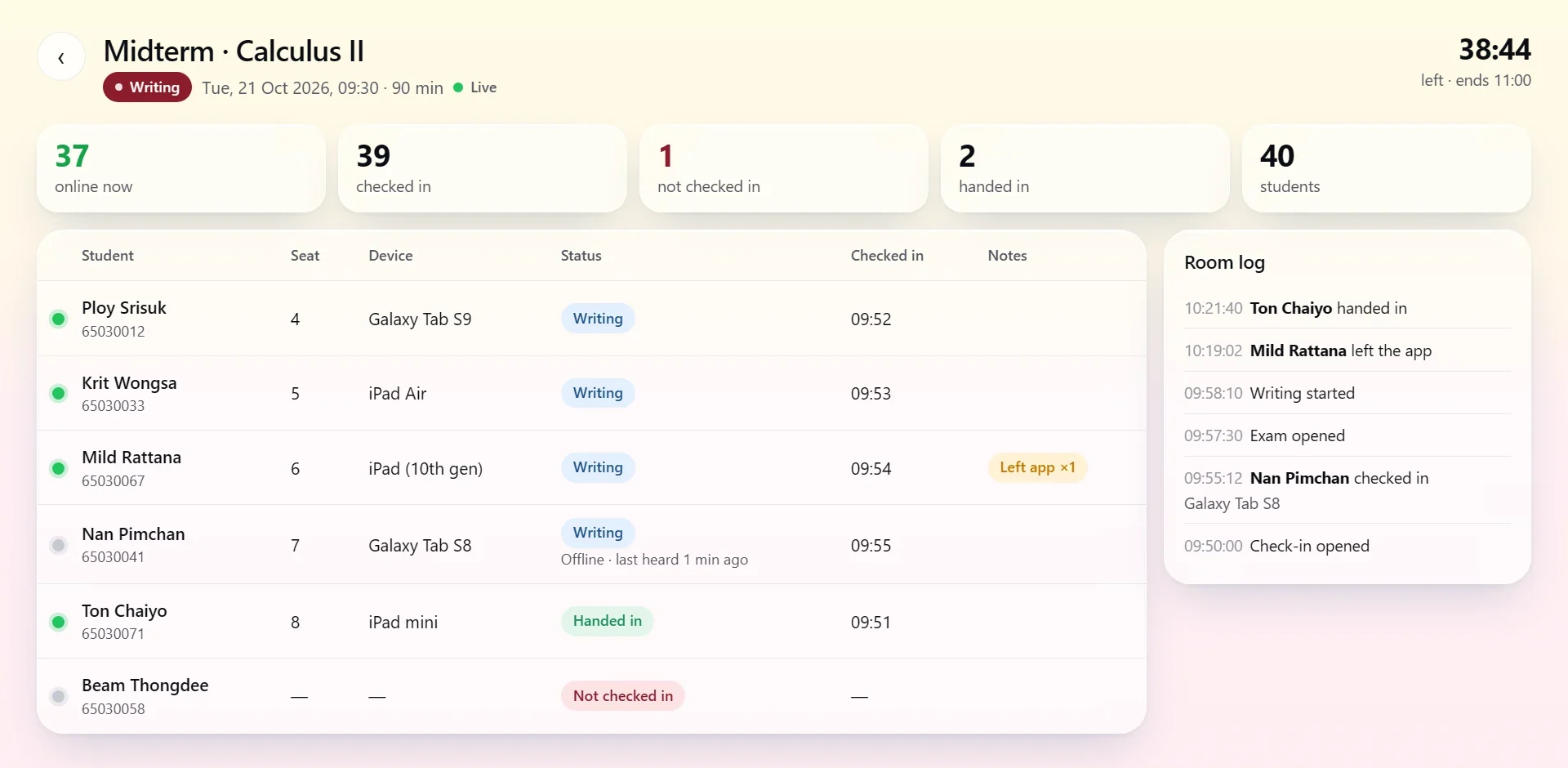Click the Left app ×1 note badge
This screenshot has width=1568, height=768.
point(1037,467)
